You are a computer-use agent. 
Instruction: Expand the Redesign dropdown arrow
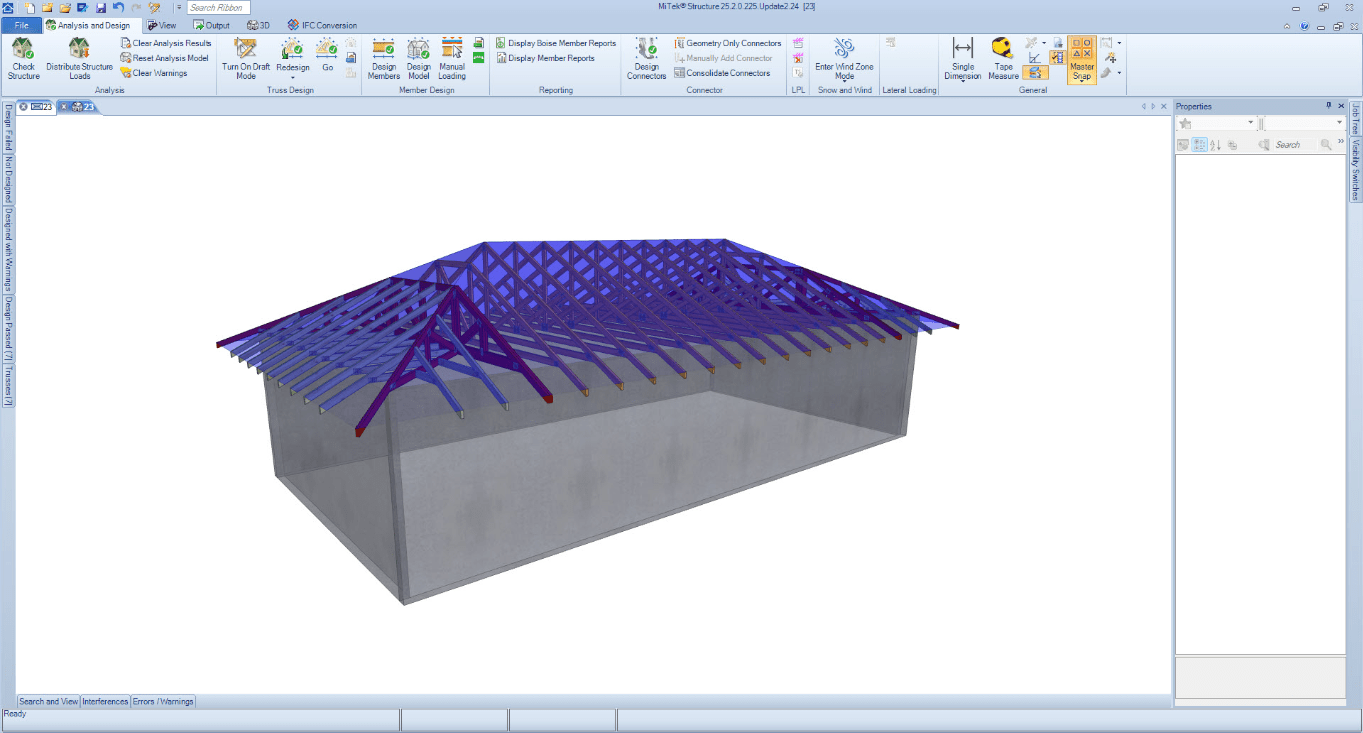tap(293, 77)
